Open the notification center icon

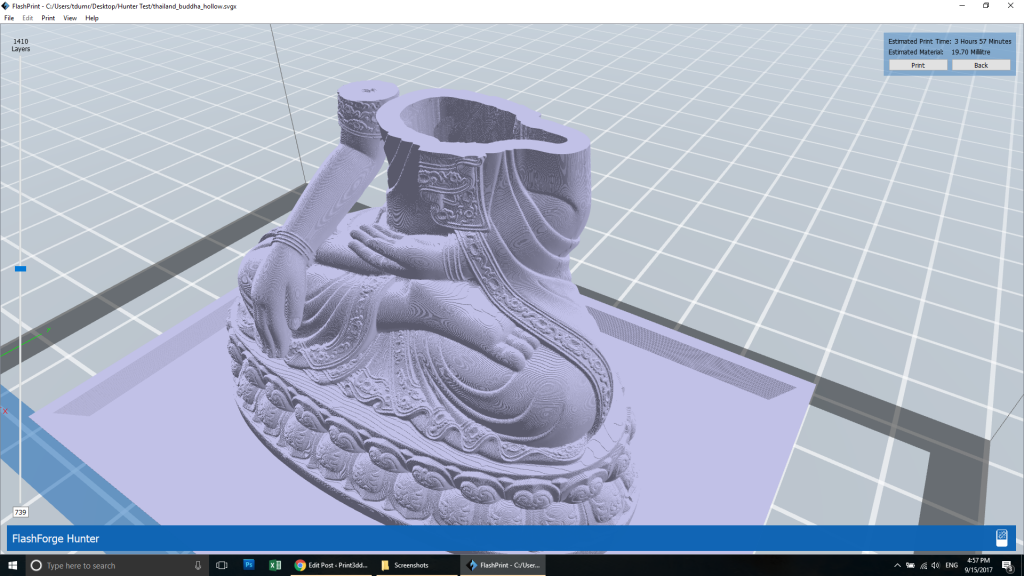click(x=1008, y=566)
